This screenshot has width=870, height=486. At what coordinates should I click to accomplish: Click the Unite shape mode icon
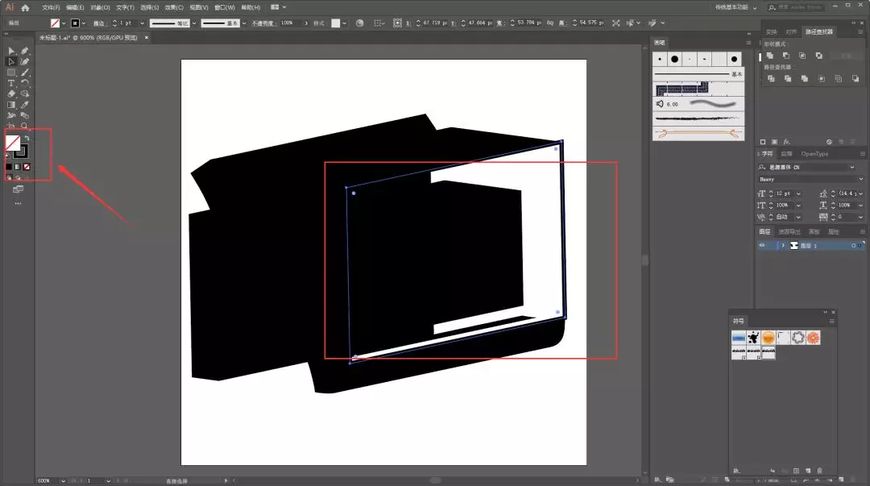[770, 55]
